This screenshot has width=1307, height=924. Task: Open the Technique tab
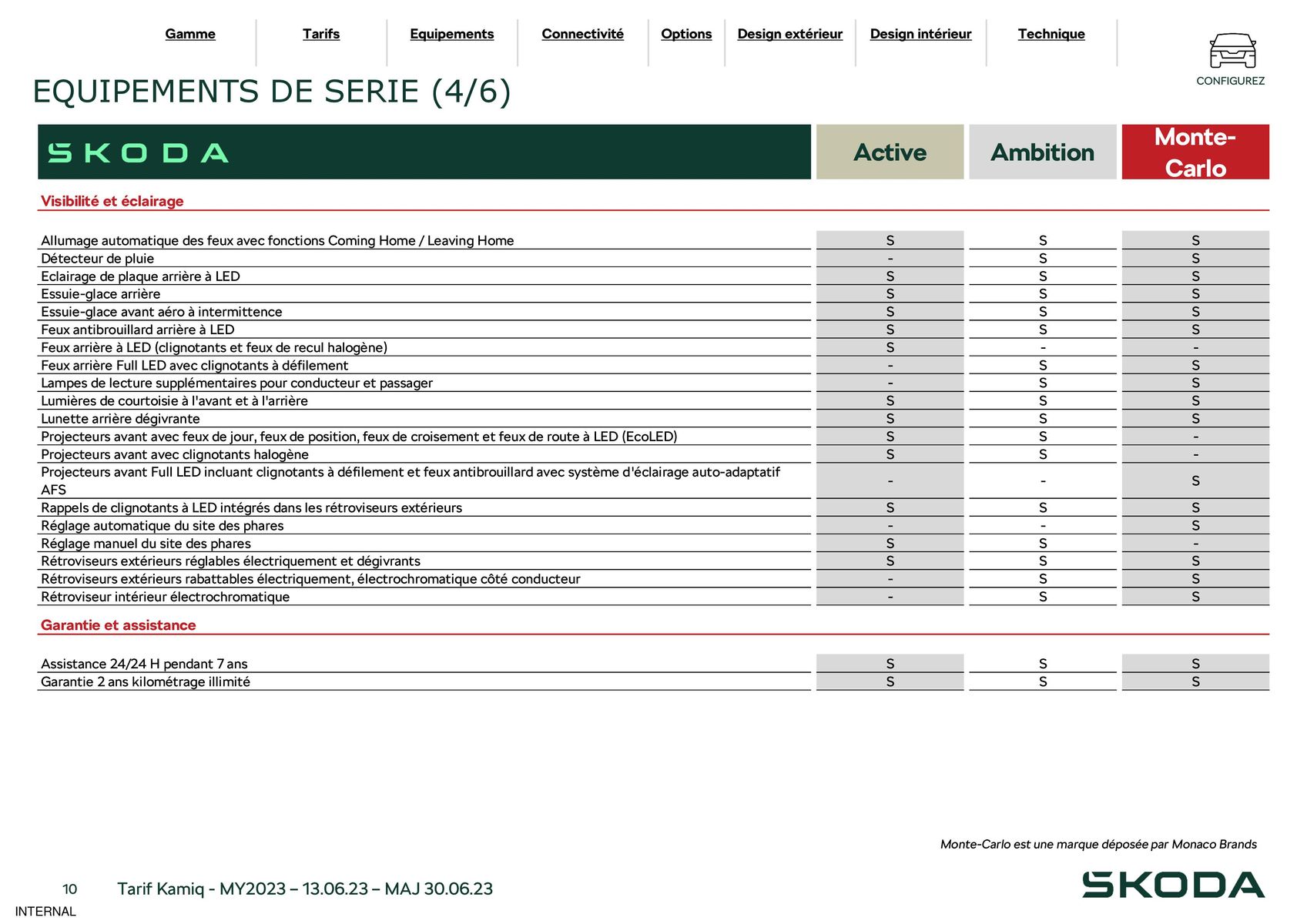coord(1051,34)
